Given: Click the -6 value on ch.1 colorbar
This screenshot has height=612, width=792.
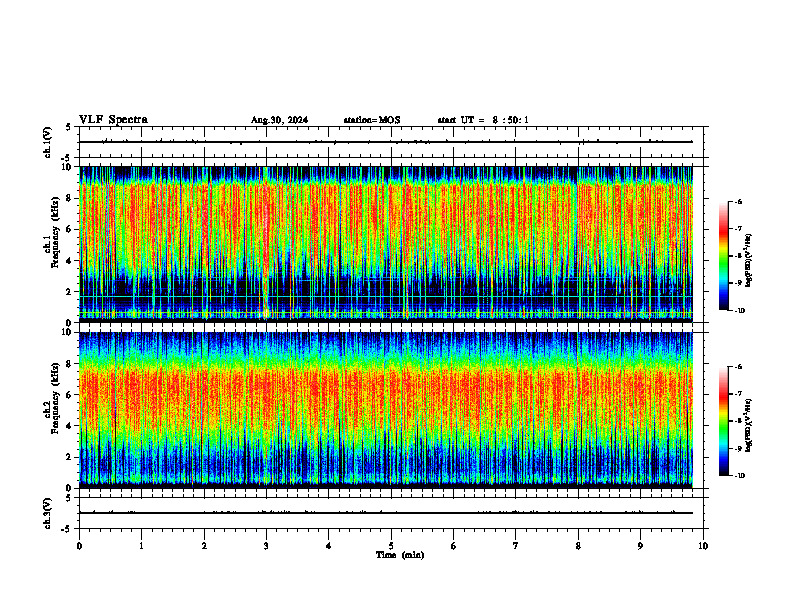Looking at the screenshot, I should click(739, 201).
